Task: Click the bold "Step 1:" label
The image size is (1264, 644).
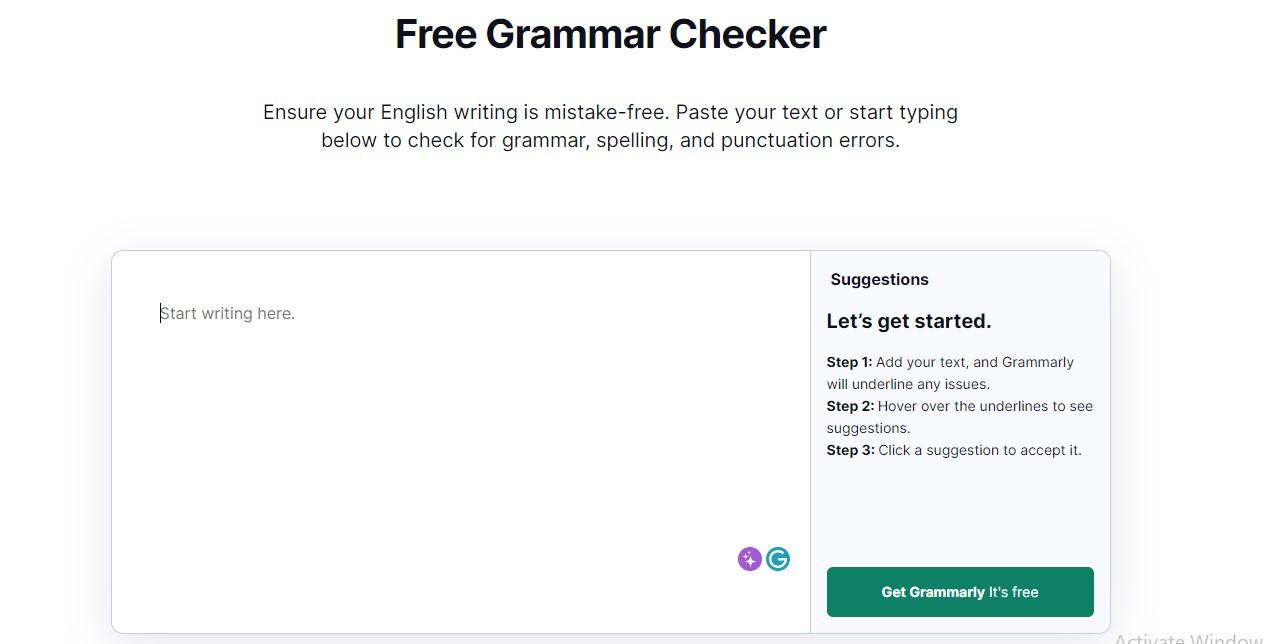Action: (x=849, y=362)
